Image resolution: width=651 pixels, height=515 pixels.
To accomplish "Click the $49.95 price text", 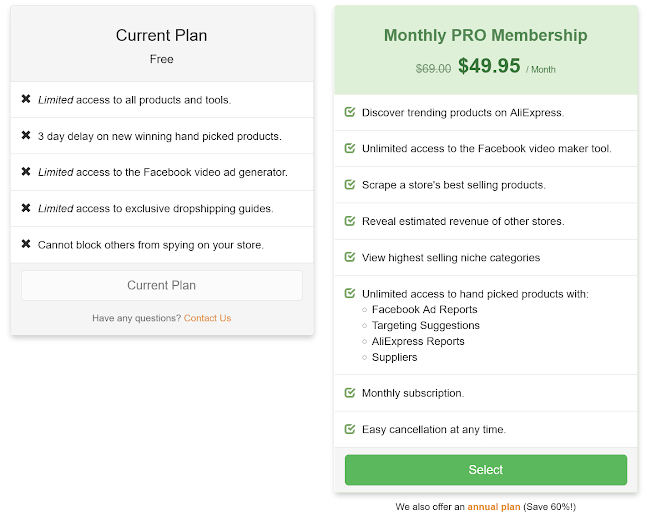I will click(x=489, y=66).
